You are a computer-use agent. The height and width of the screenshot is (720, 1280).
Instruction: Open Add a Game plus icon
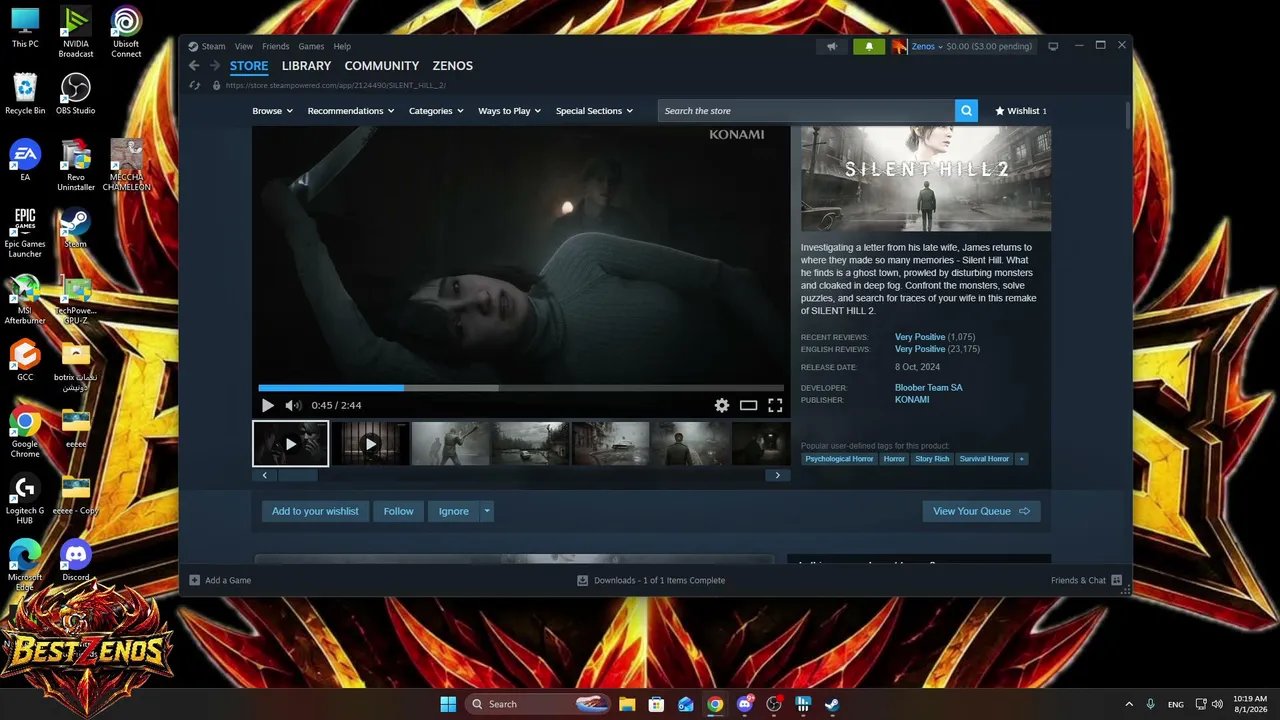[195, 580]
